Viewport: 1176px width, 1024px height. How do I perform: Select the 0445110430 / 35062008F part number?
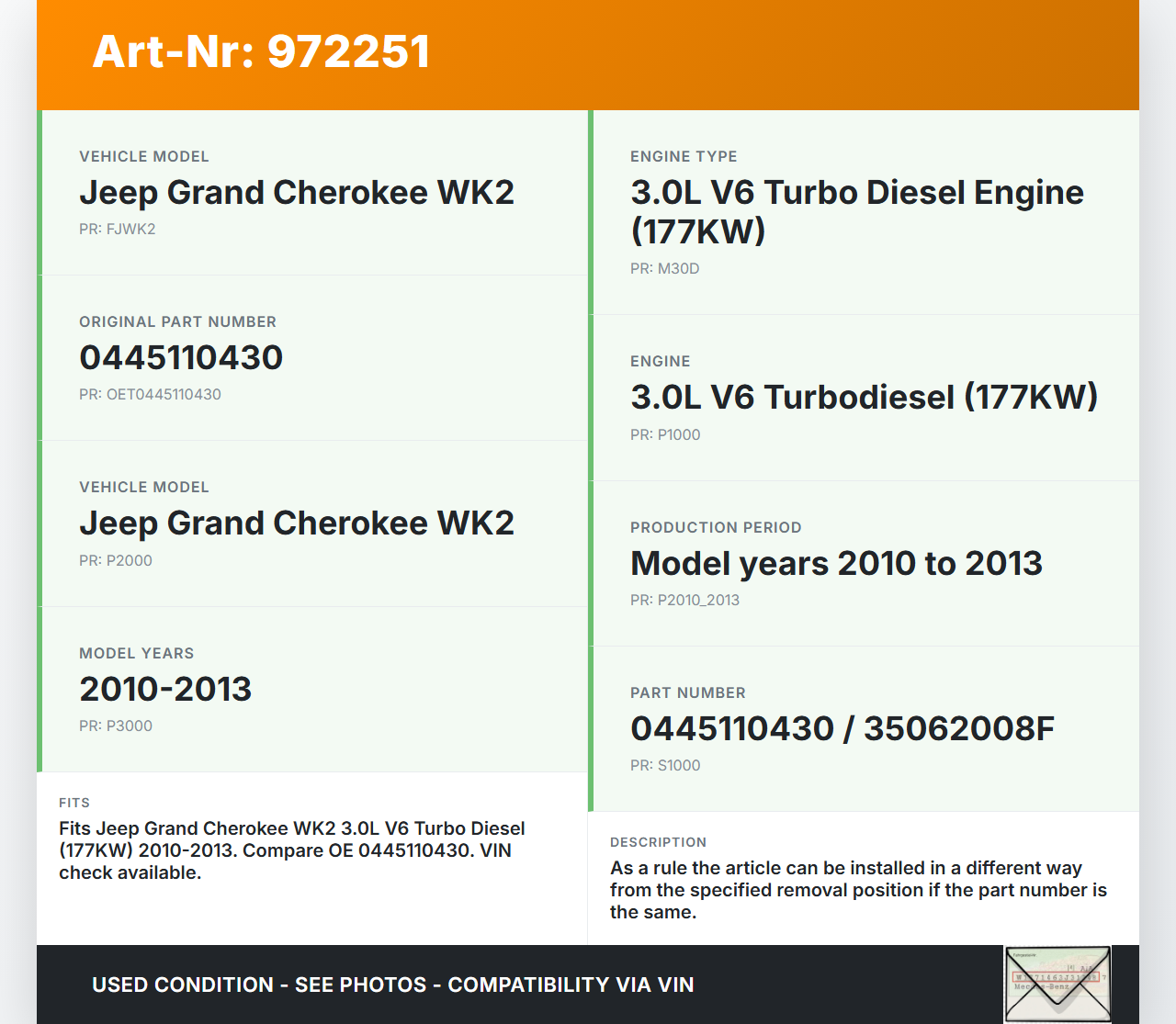pyautogui.click(x=842, y=729)
